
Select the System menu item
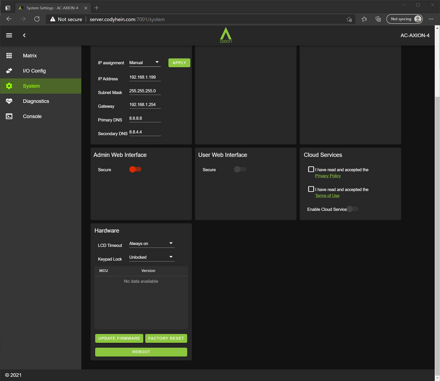pyautogui.click(x=41, y=86)
